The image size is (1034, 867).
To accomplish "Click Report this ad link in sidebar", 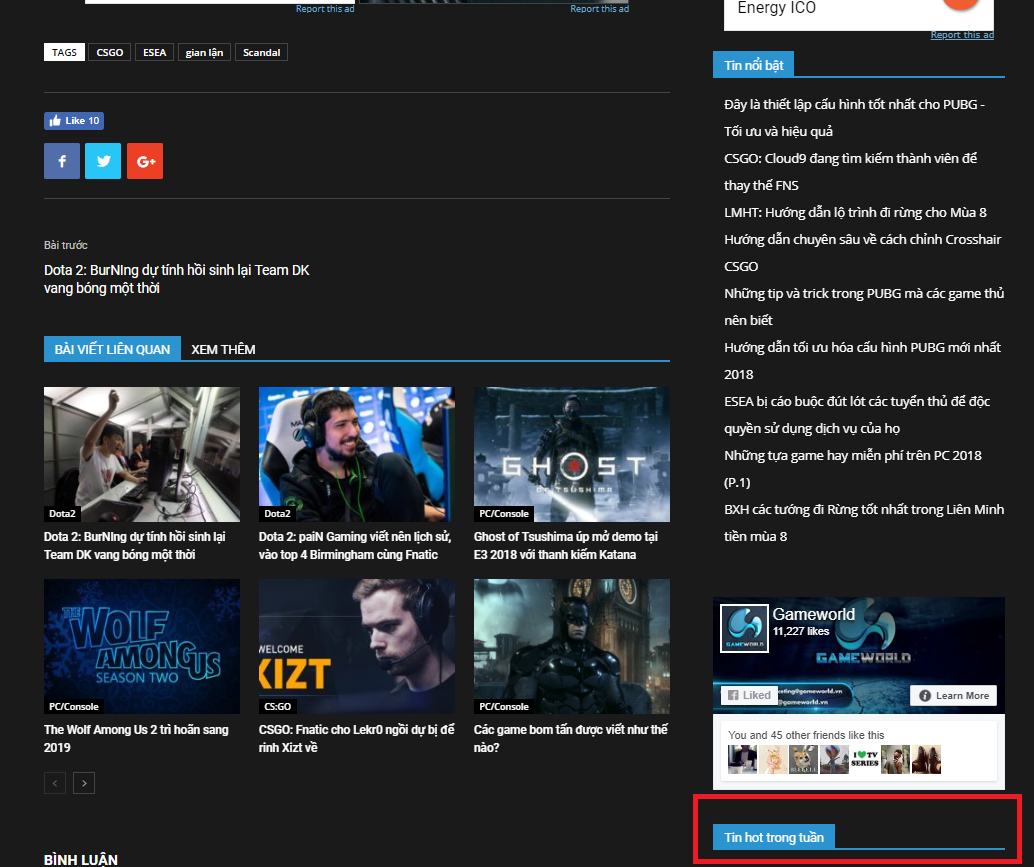I will pos(962,35).
